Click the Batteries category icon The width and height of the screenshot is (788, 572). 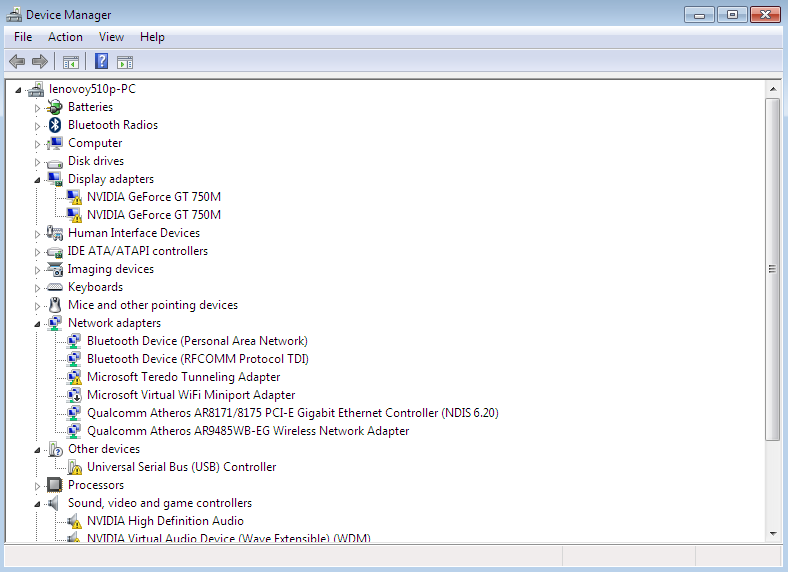point(54,107)
